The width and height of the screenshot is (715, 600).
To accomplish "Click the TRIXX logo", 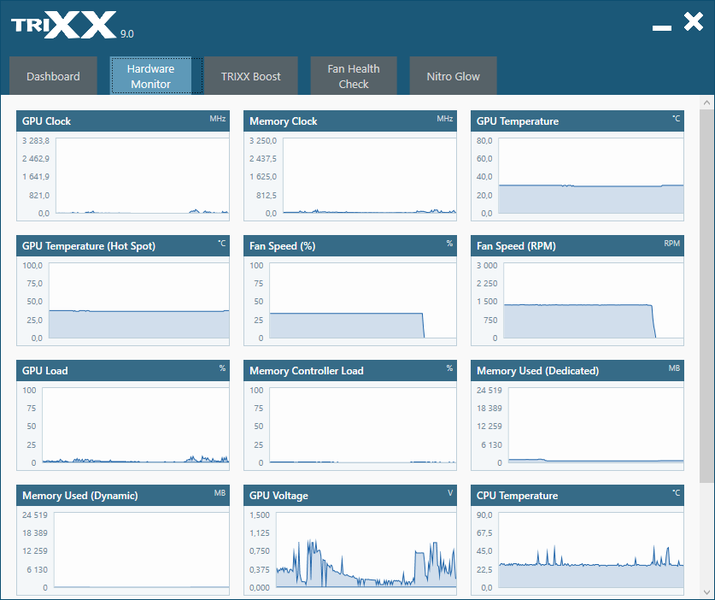I will [x=72, y=26].
